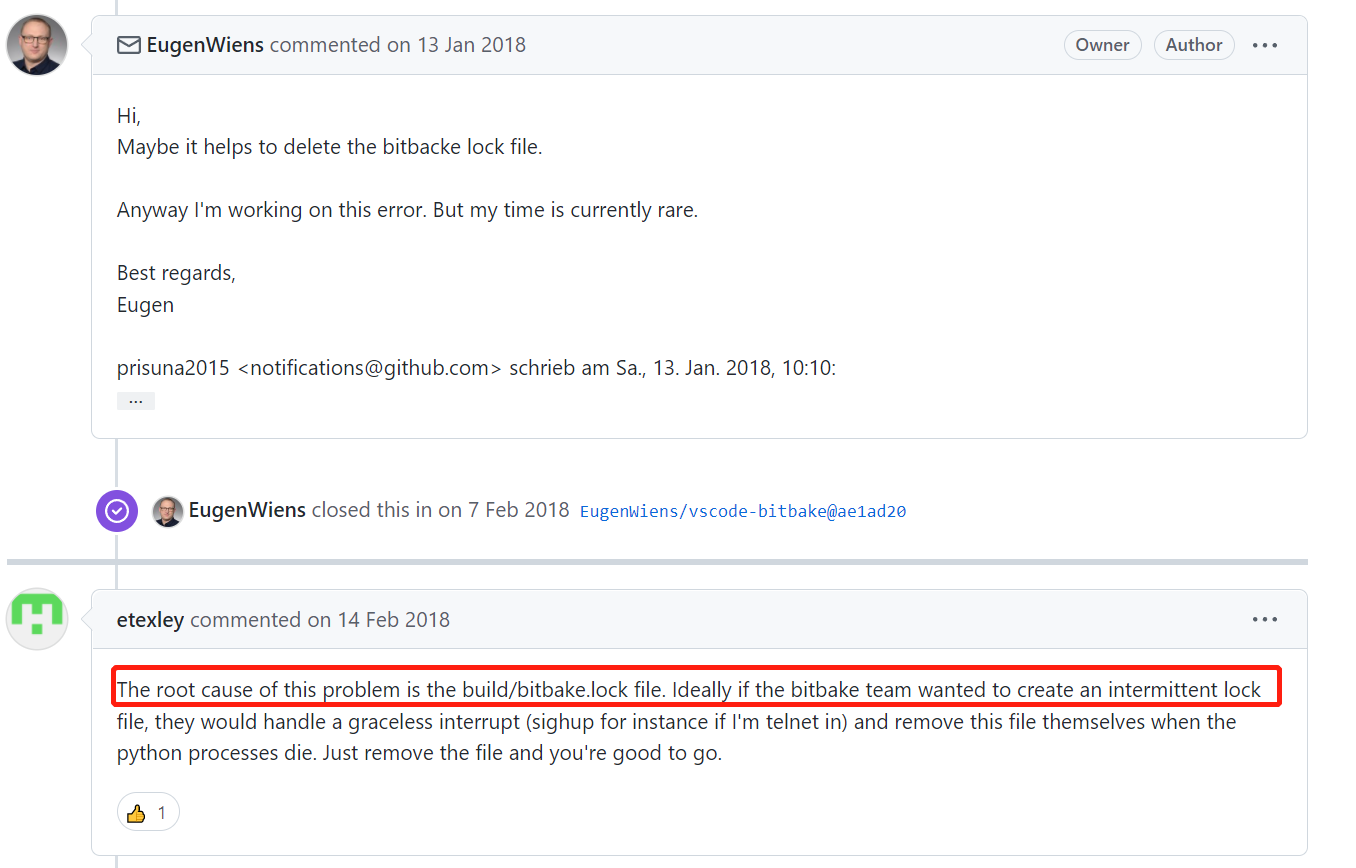Reveal the trimmed prisuna2015 quoted message

(x=135, y=399)
